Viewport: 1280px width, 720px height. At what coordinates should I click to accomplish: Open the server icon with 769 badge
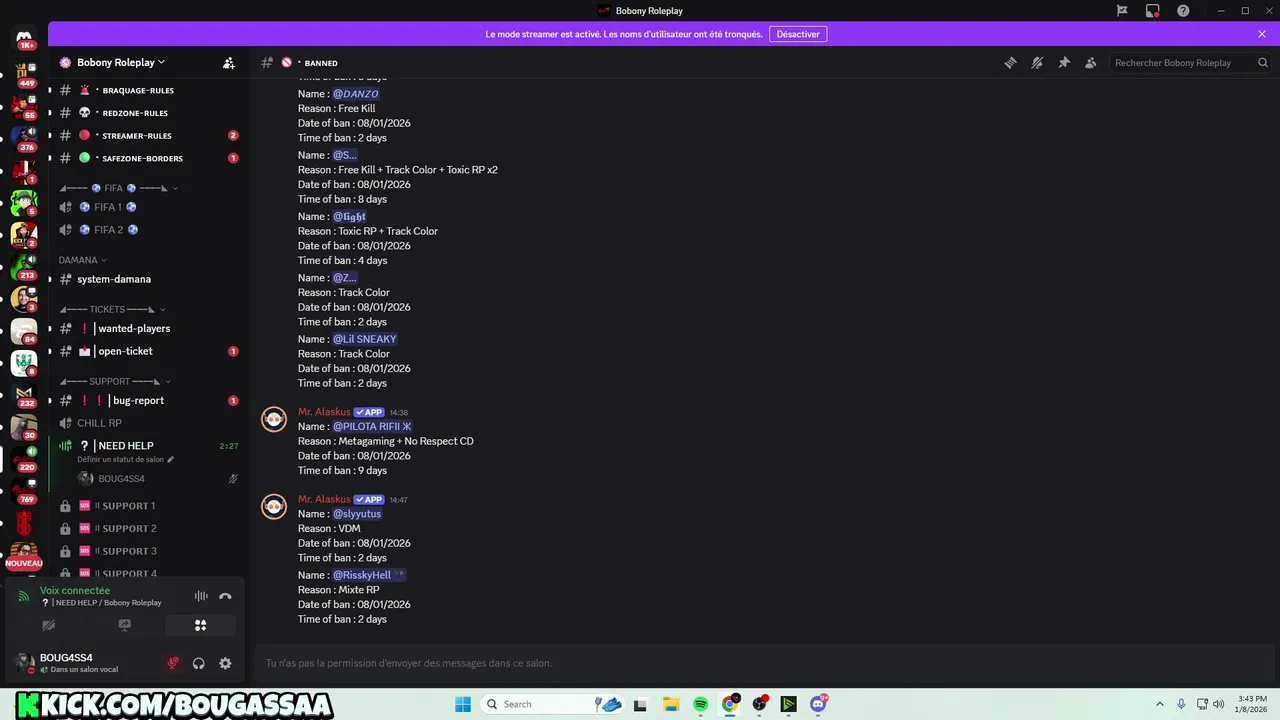click(24, 489)
